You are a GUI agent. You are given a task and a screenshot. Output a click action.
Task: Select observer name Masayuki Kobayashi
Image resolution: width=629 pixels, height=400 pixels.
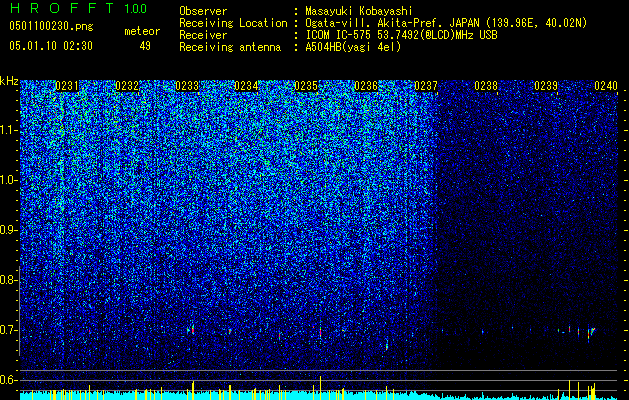click(359, 11)
